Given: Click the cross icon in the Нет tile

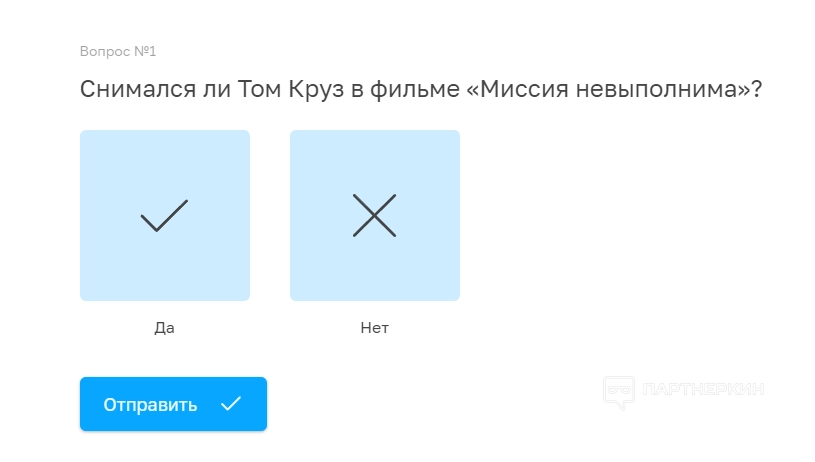Looking at the screenshot, I should click(374, 215).
